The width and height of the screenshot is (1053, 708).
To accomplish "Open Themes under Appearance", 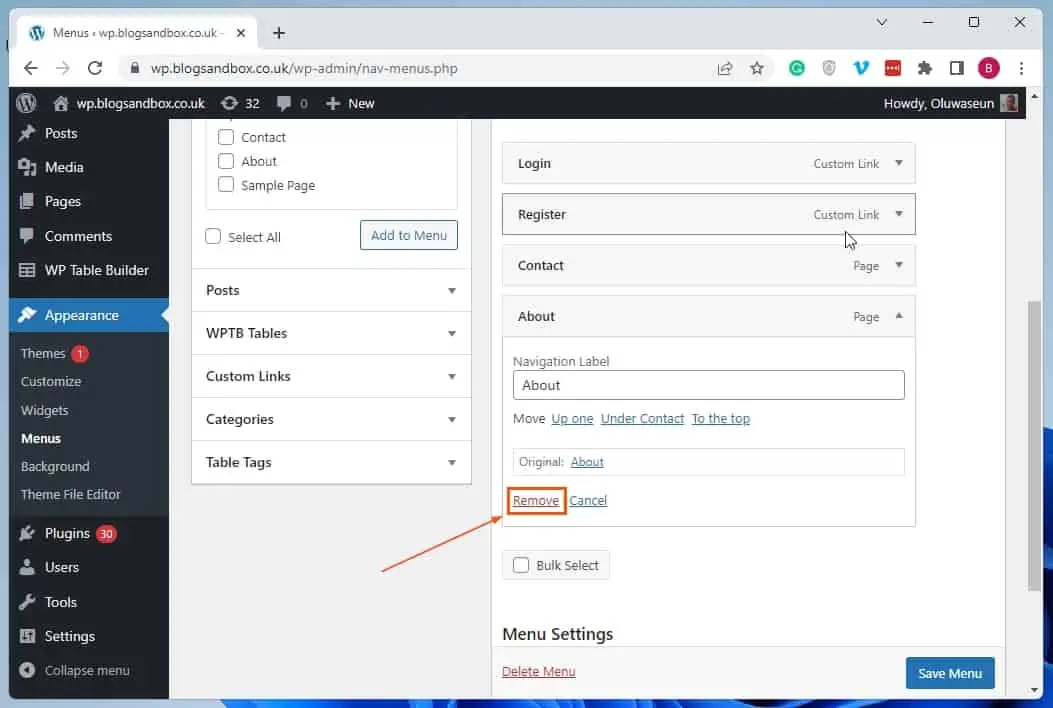I will coord(43,353).
